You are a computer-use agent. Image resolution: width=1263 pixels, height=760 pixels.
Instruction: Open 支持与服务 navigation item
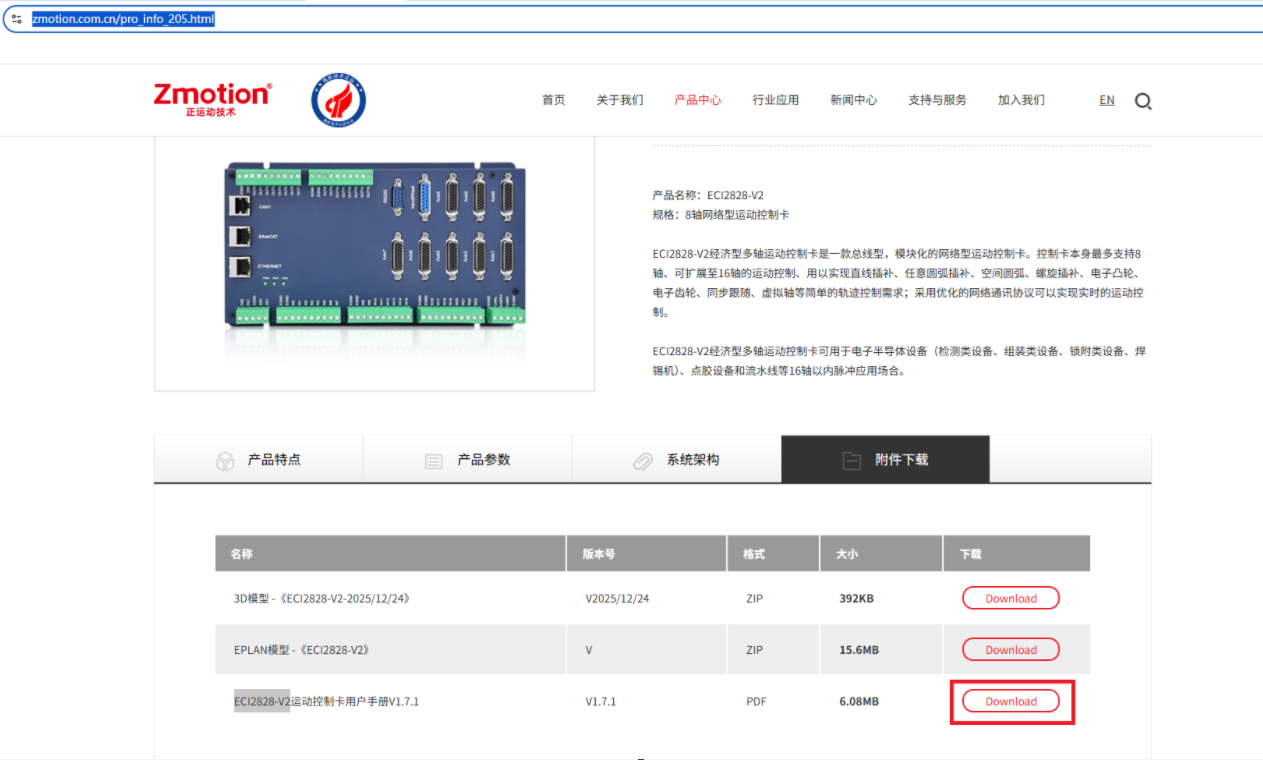click(x=937, y=100)
